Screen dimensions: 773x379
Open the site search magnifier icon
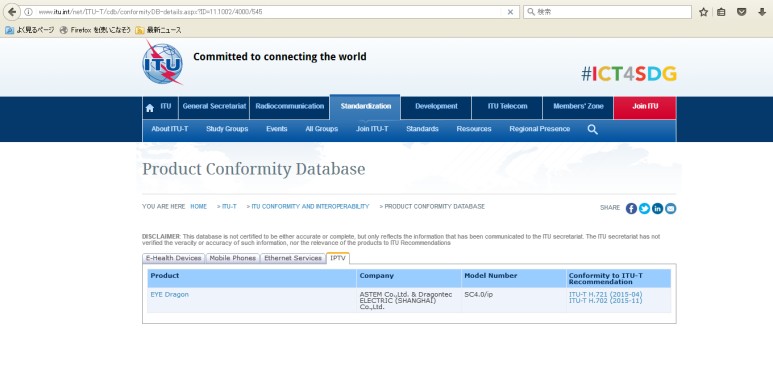click(x=593, y=130)
